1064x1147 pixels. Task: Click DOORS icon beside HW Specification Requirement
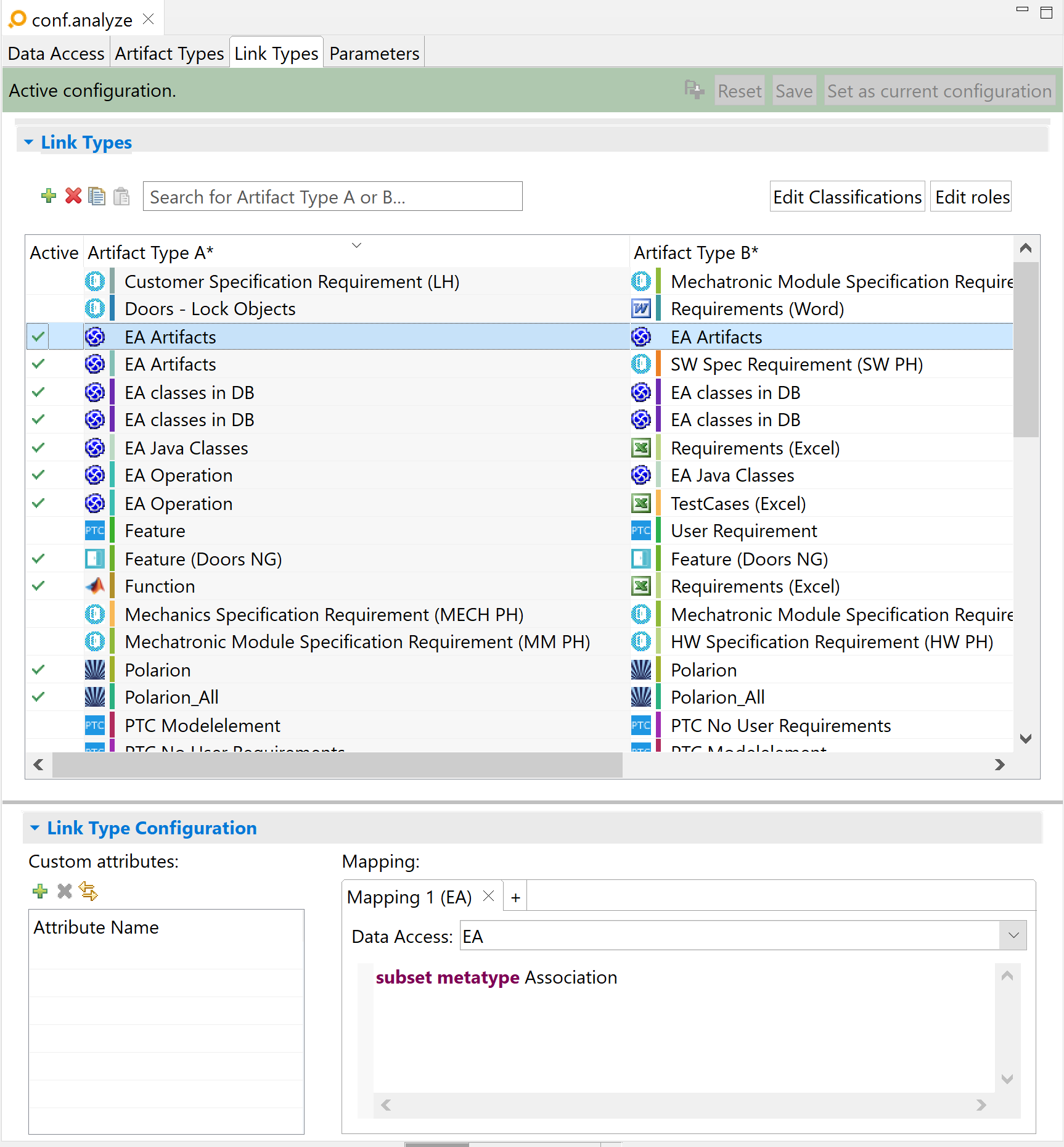coord(641,641)
